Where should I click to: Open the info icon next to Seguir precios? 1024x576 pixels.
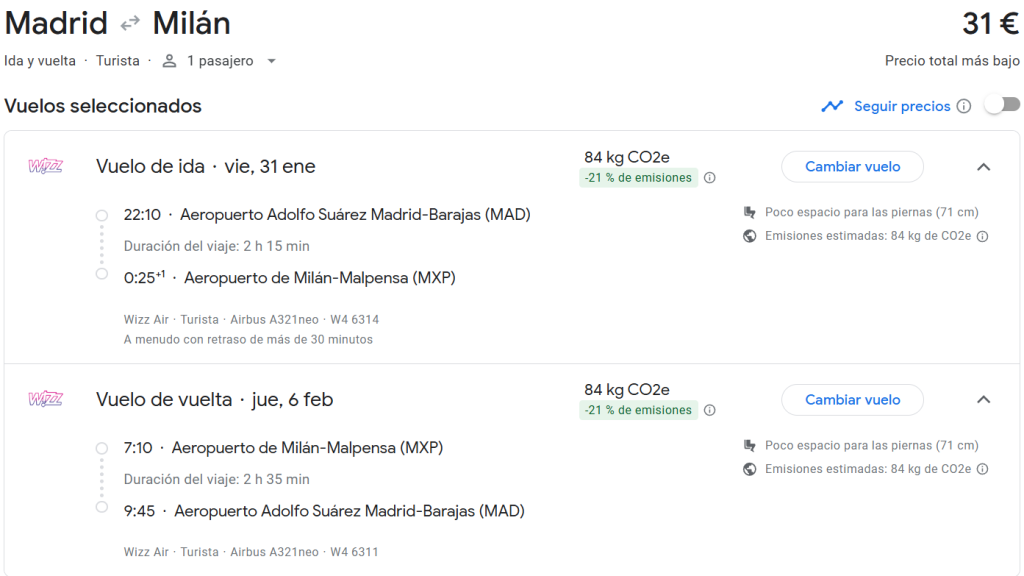[965, 105]
